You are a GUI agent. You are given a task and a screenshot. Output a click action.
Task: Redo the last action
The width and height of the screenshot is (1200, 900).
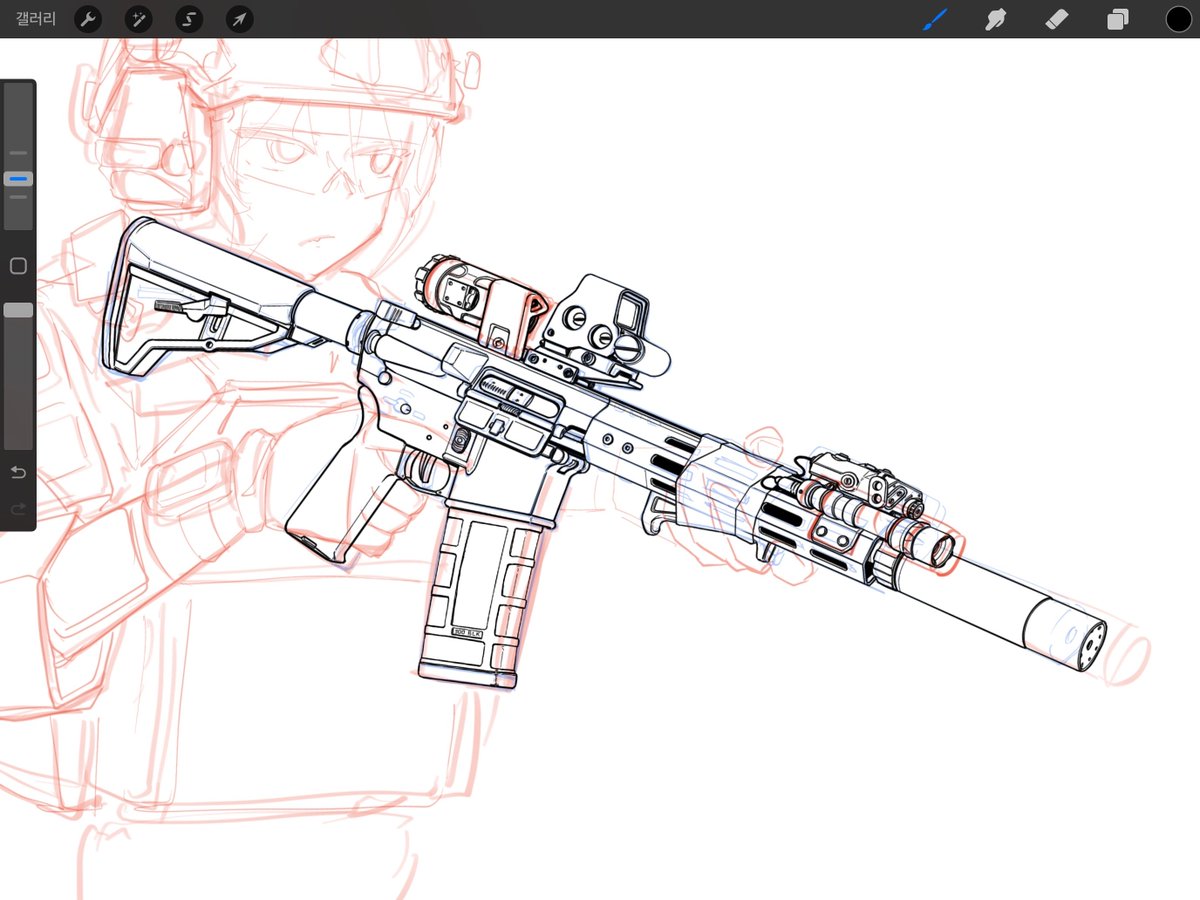coord(18,510)
